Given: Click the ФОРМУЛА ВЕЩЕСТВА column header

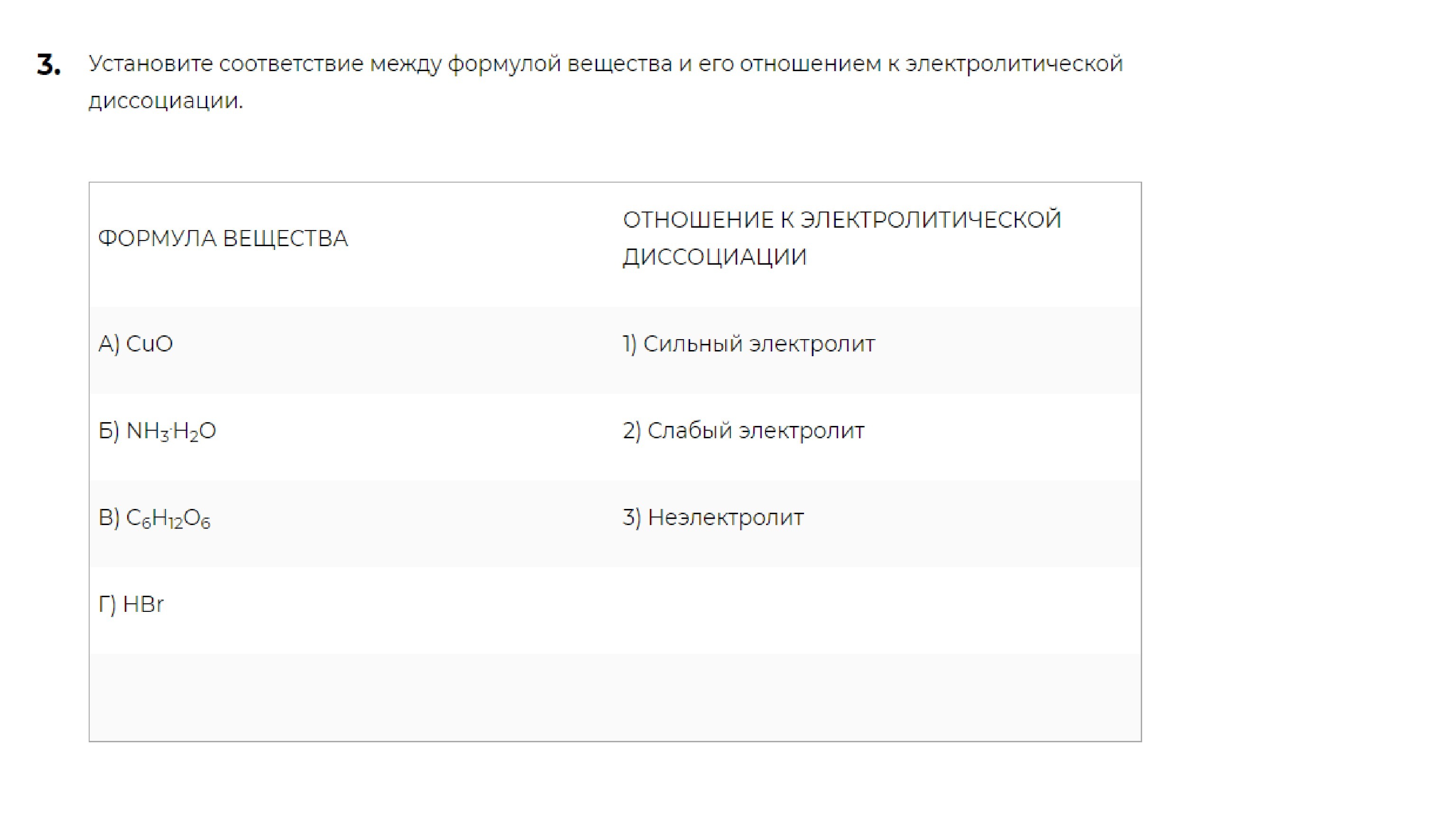Looking at the screenshot, I should point(222,238).
